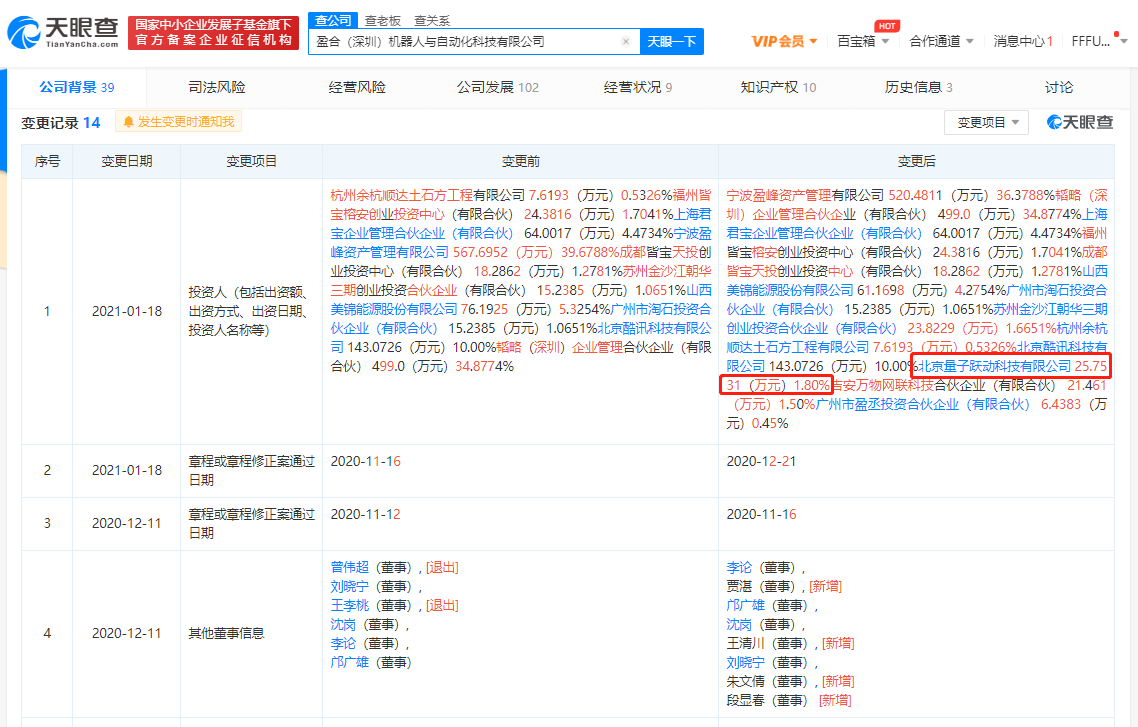This screenshot has width=1138, height=727.
Task: Open the 变更项目 filter dropdown
Action: point(987,121)
